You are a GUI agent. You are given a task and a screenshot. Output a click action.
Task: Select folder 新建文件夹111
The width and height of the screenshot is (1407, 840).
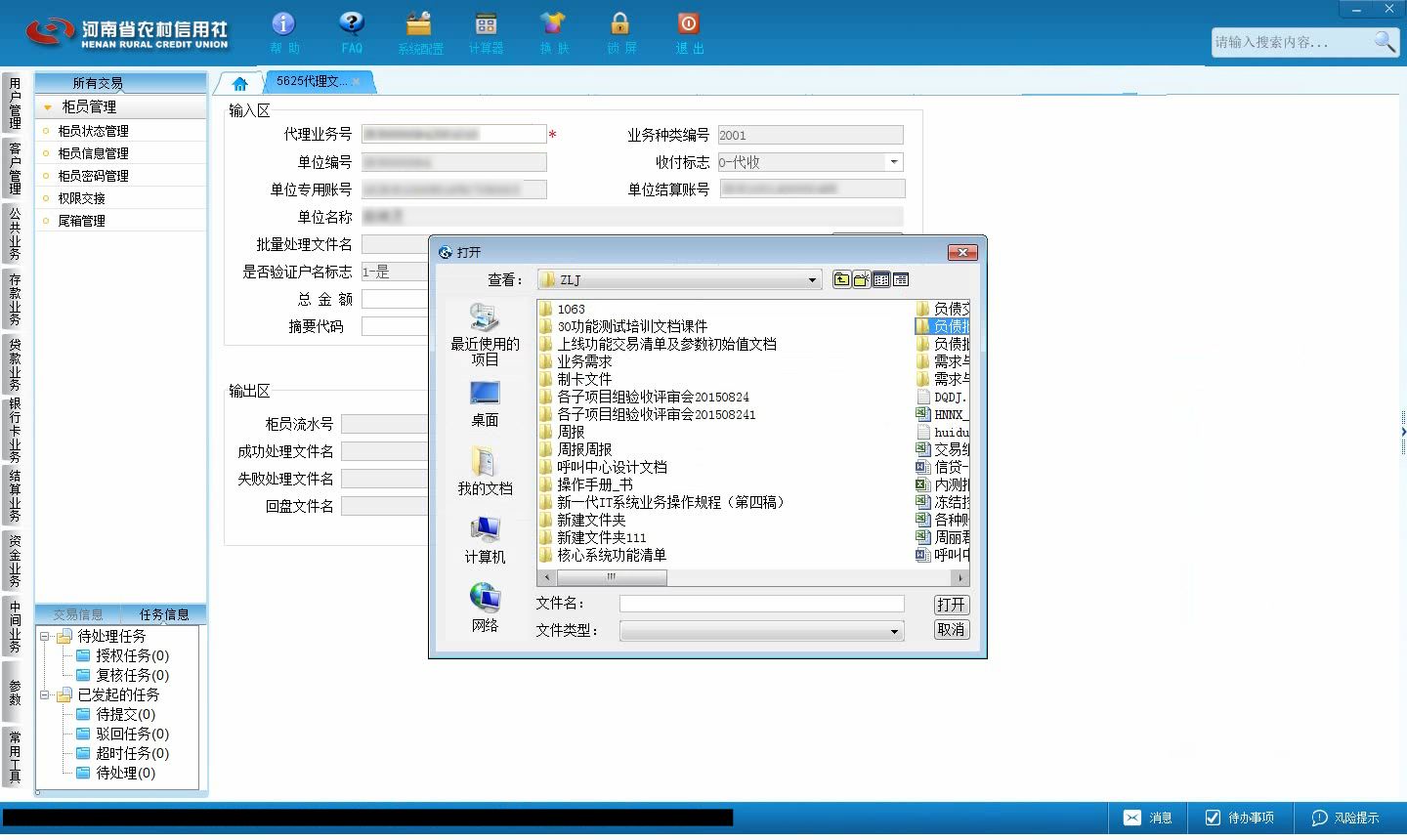(x=592, y=537)
